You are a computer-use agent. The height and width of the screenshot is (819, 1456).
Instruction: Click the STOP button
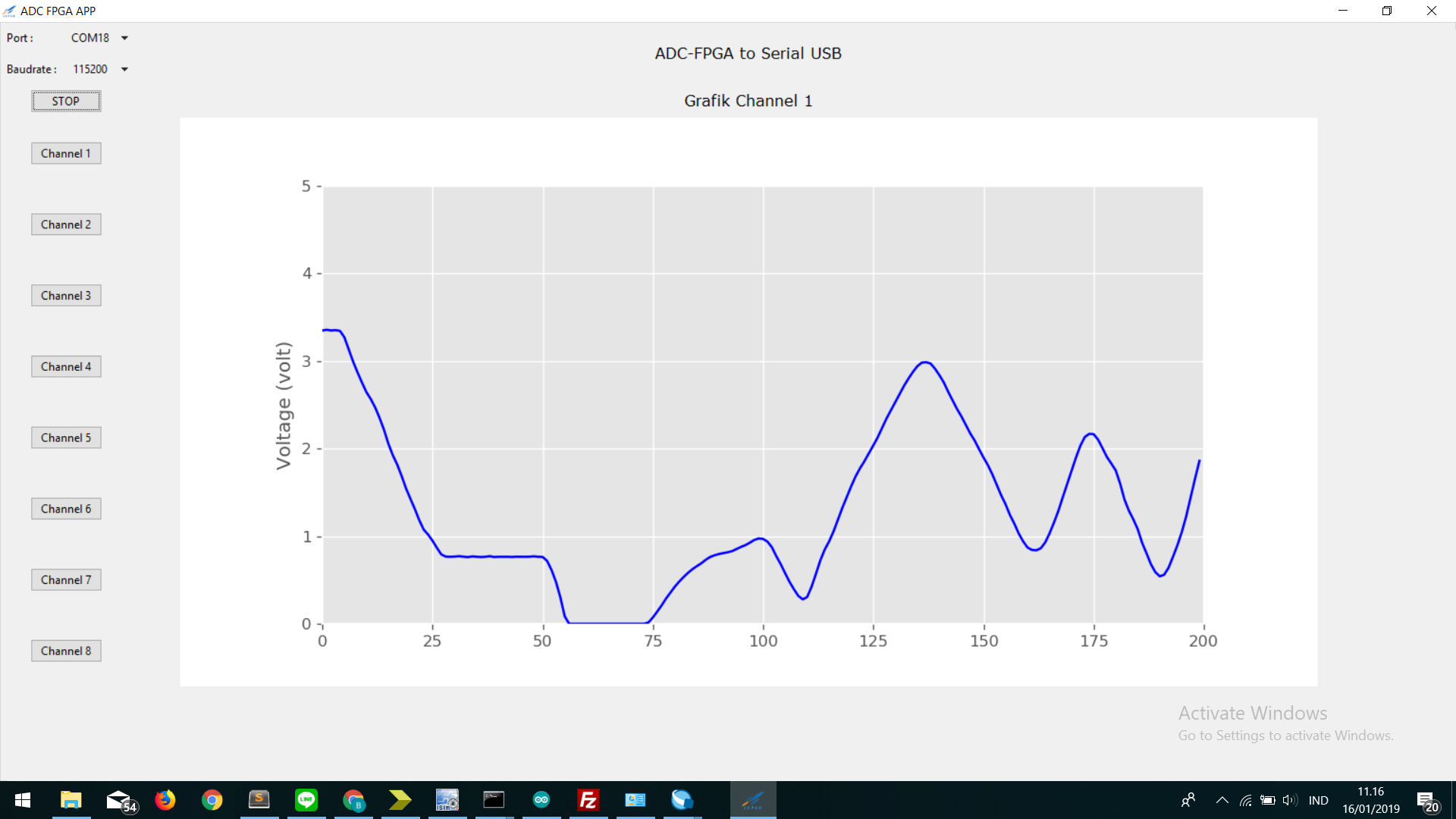[66, 101]
